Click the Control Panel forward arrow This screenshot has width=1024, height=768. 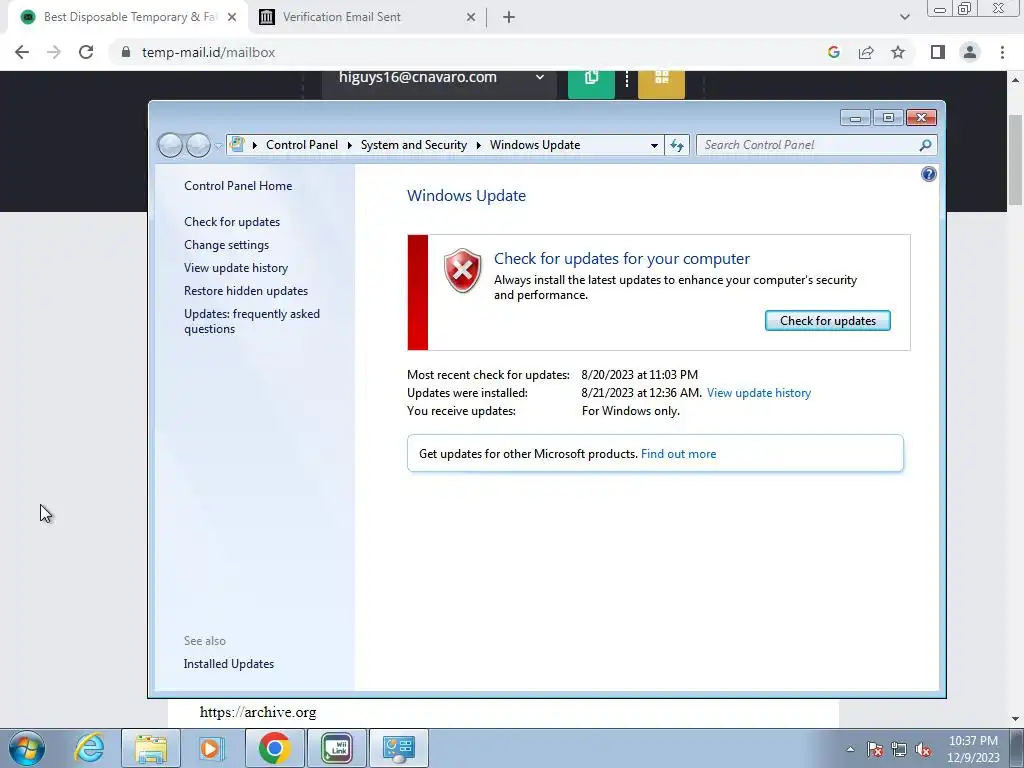click(198, 145)
